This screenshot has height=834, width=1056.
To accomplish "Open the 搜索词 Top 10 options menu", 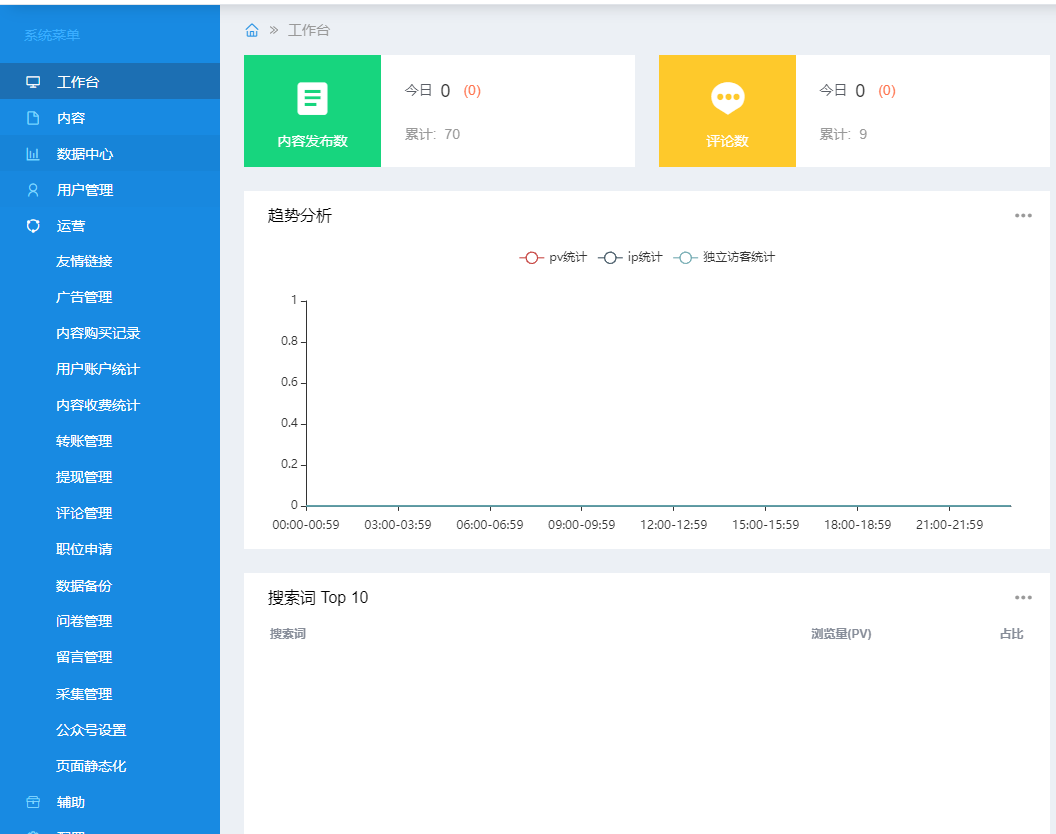I will coord(1022,598).
